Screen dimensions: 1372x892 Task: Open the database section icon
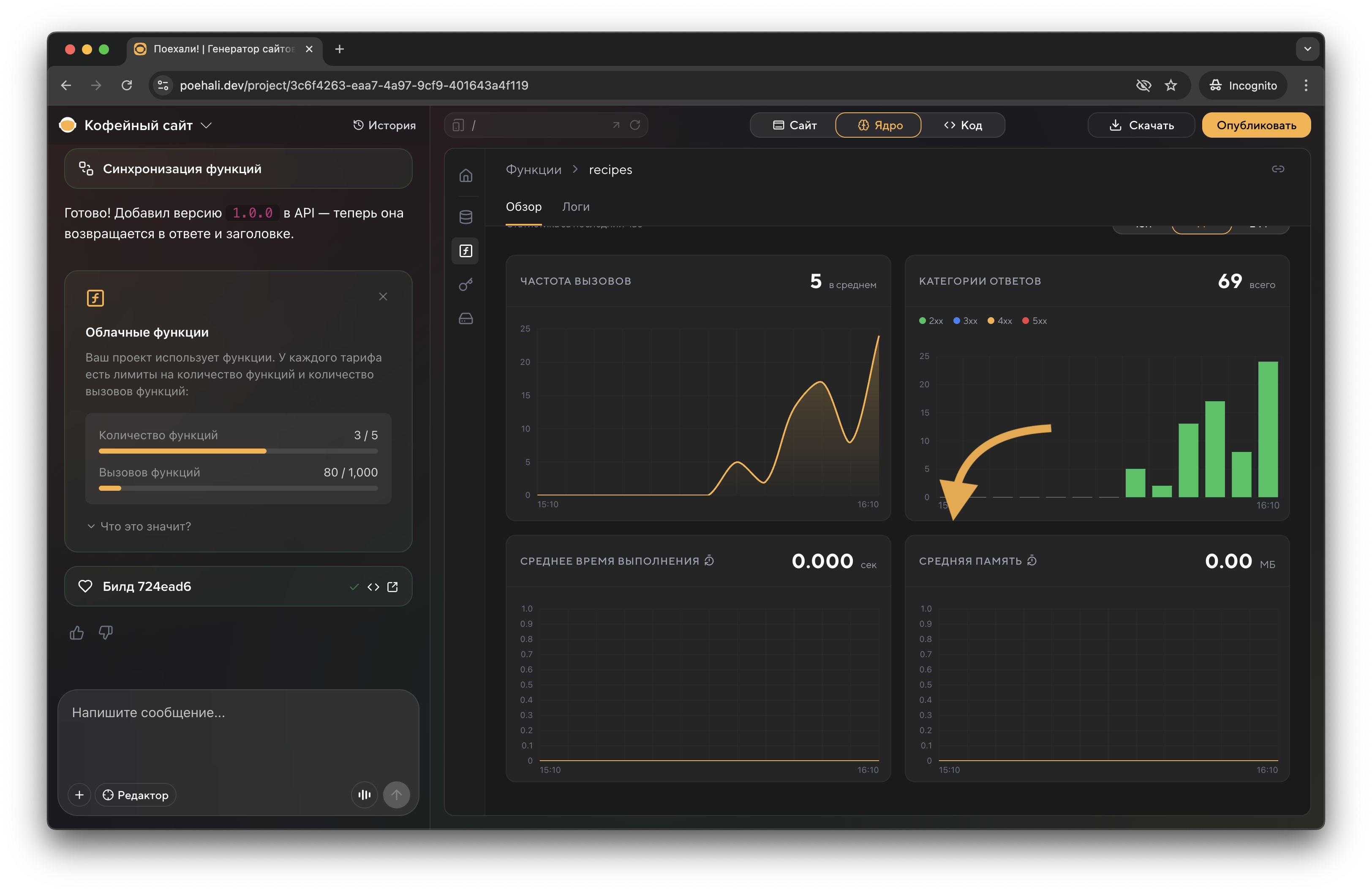[465, 217]
